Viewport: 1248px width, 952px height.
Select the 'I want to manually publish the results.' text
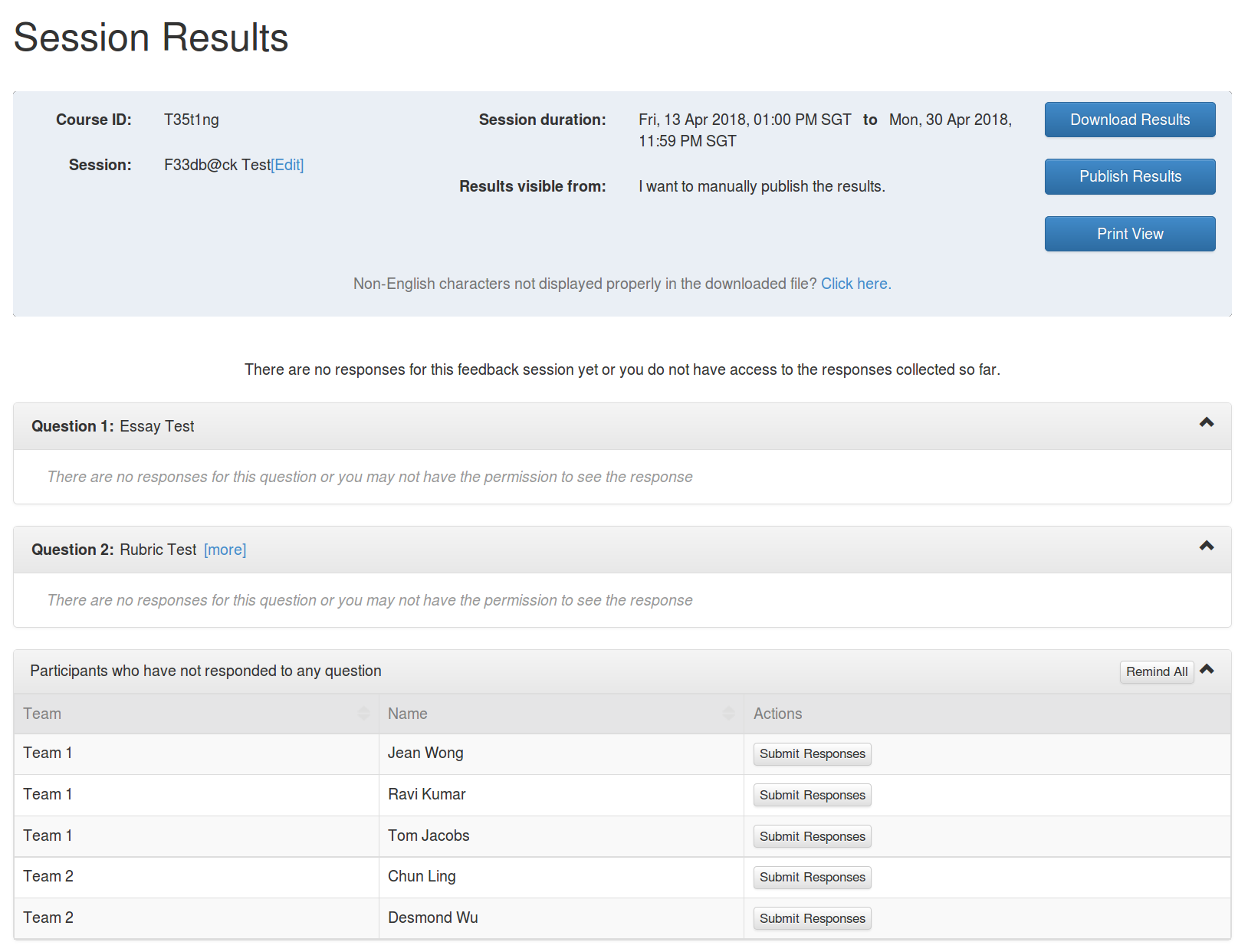coord(762,186)
